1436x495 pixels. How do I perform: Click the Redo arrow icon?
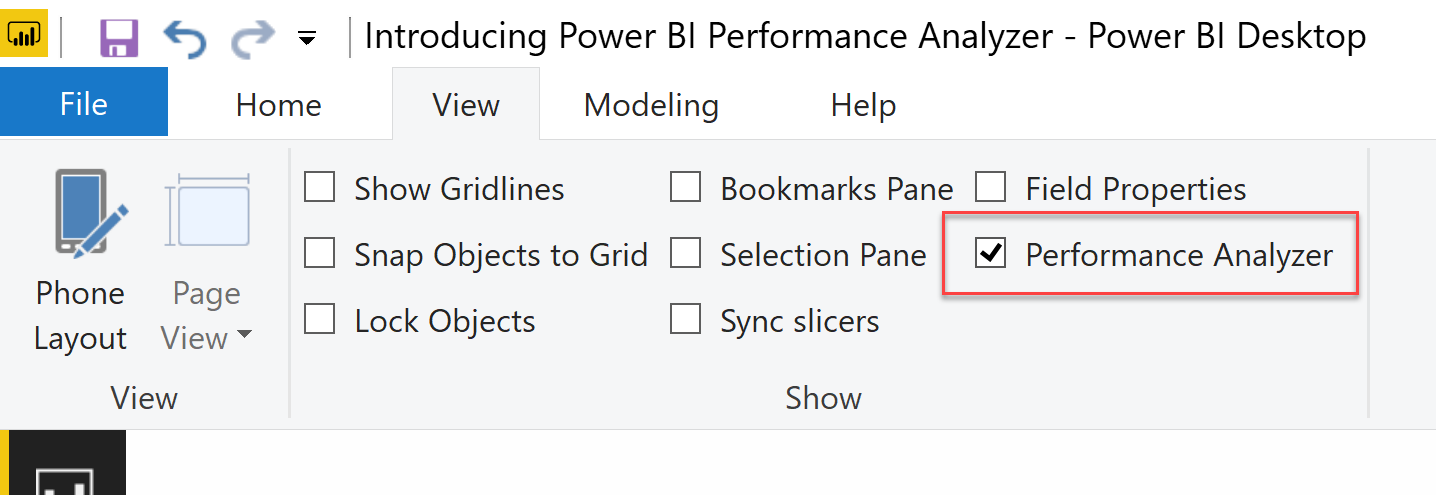[252, 39]
